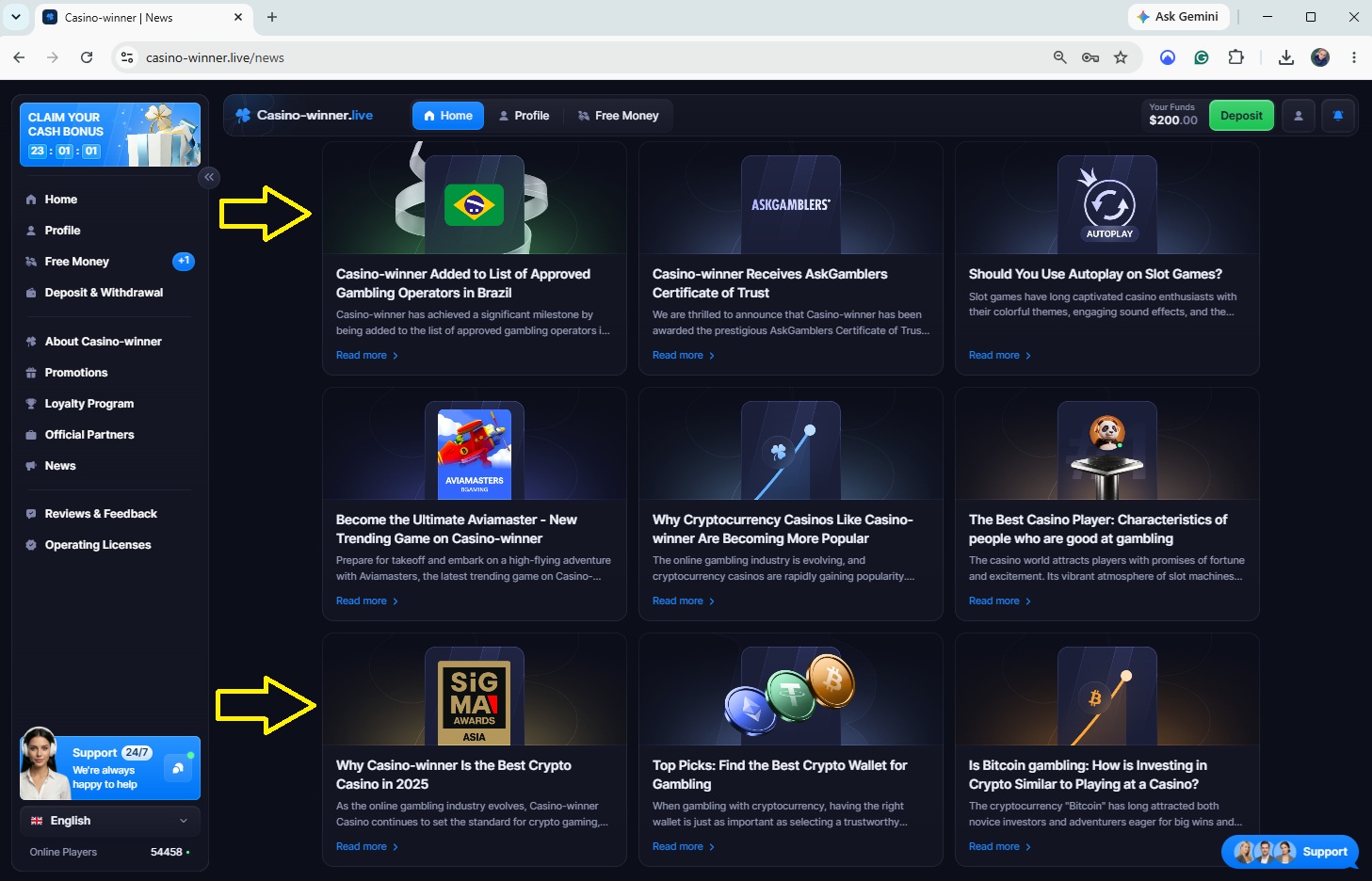Open Operating Licenses in the sidebar
1372x881 pixels.
(x=110, y=545)
